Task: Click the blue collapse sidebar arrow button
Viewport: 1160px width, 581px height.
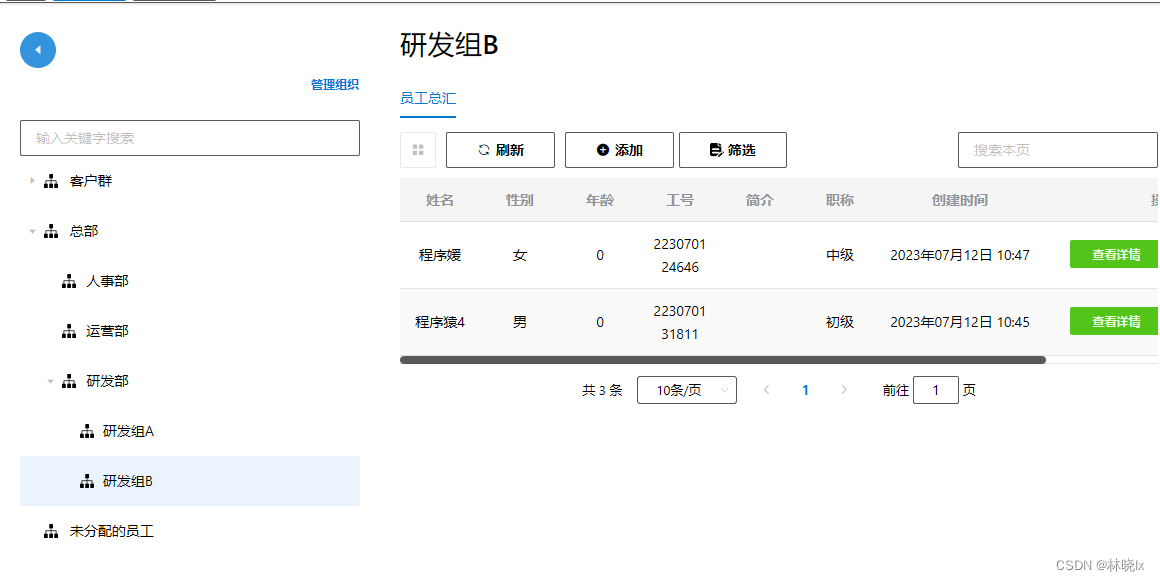Action: (x=38, y=50)
